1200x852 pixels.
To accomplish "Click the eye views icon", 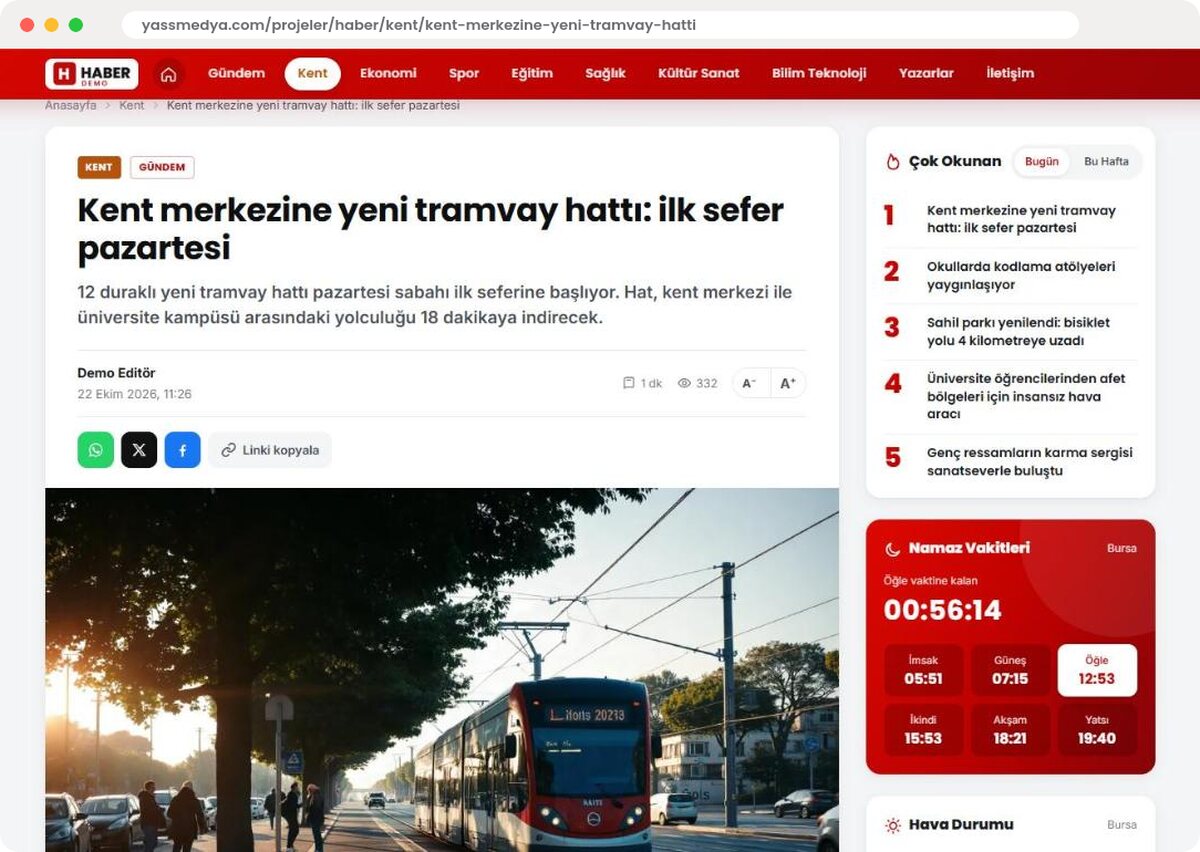I will [x=685, y=383].
